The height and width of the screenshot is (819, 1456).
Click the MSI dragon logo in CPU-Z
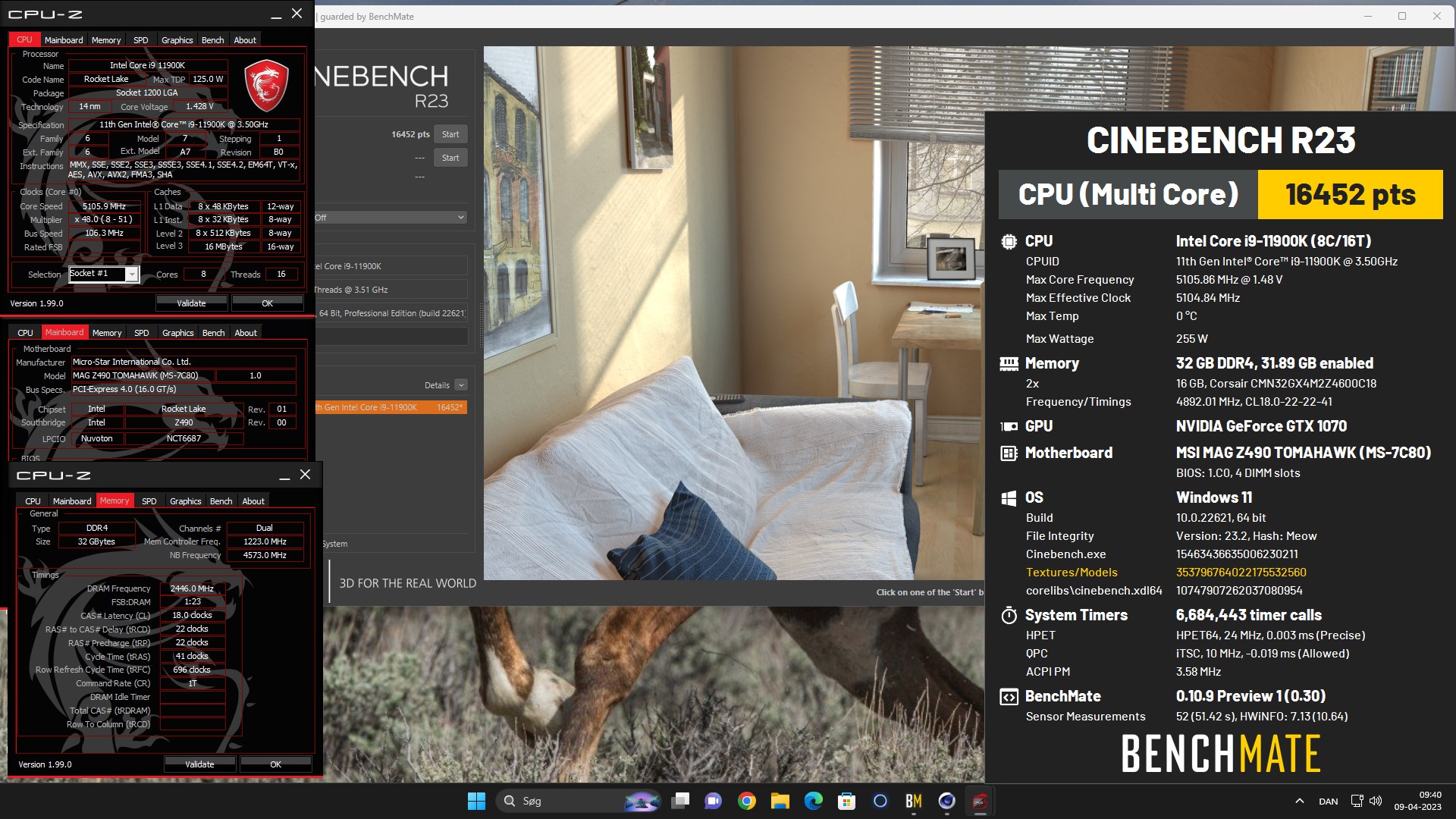click(266, 86)
